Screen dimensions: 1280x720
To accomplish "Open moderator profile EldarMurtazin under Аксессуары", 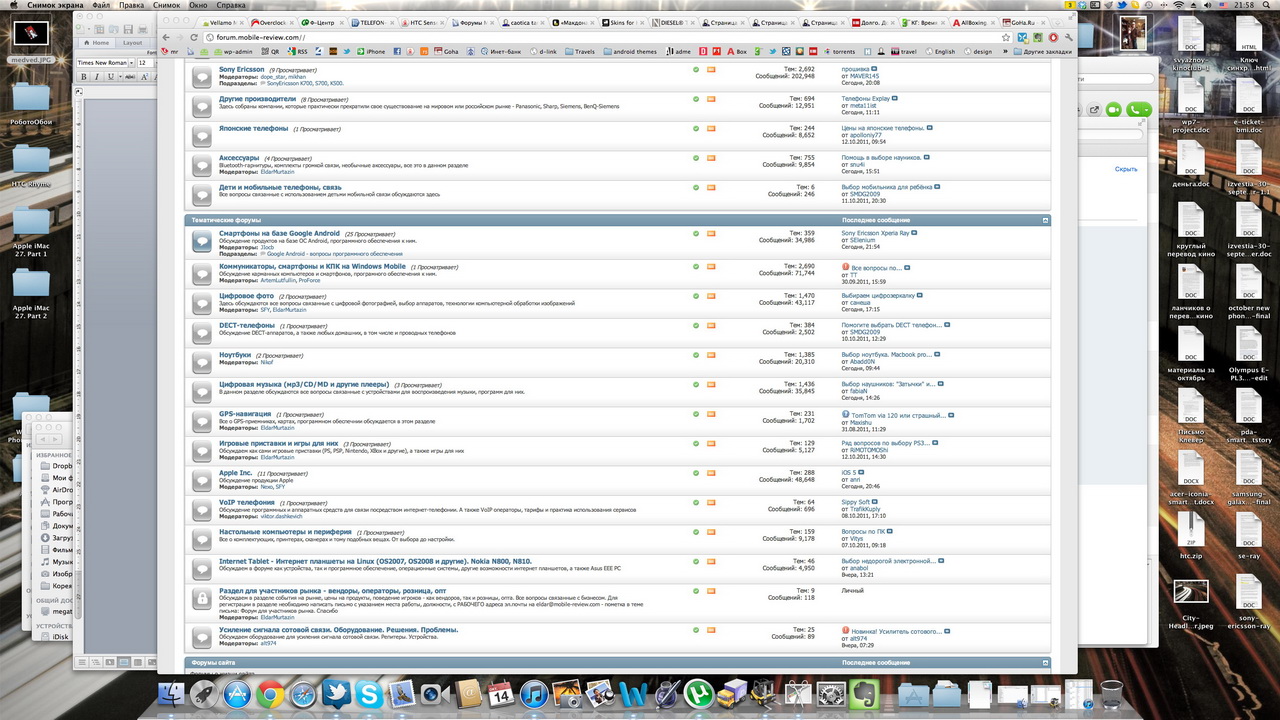I will coord(278,172).
